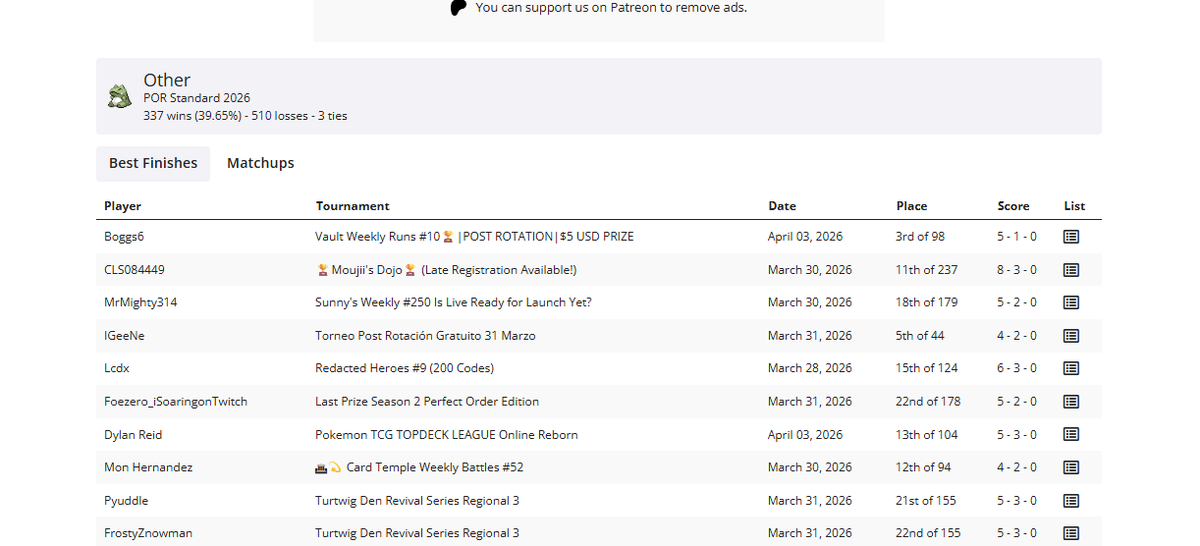Open player IGeeNe profile
Image resolution: width=1200 pixels, height=546 pixels.
click(124, 336)
